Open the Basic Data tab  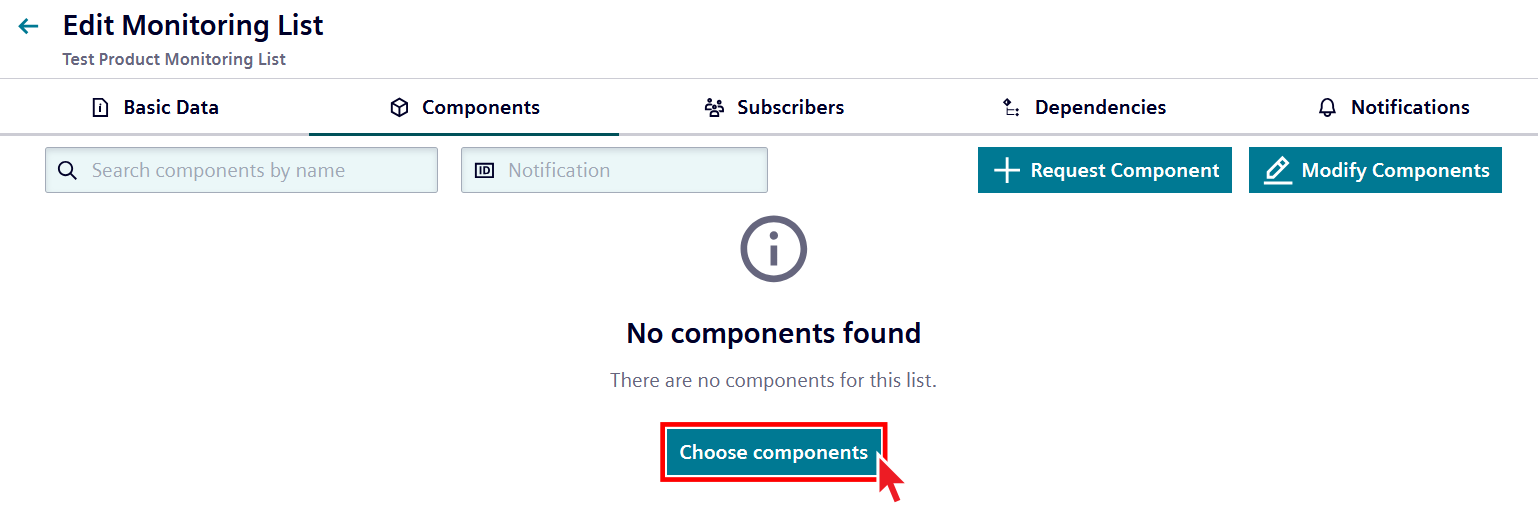171,108
